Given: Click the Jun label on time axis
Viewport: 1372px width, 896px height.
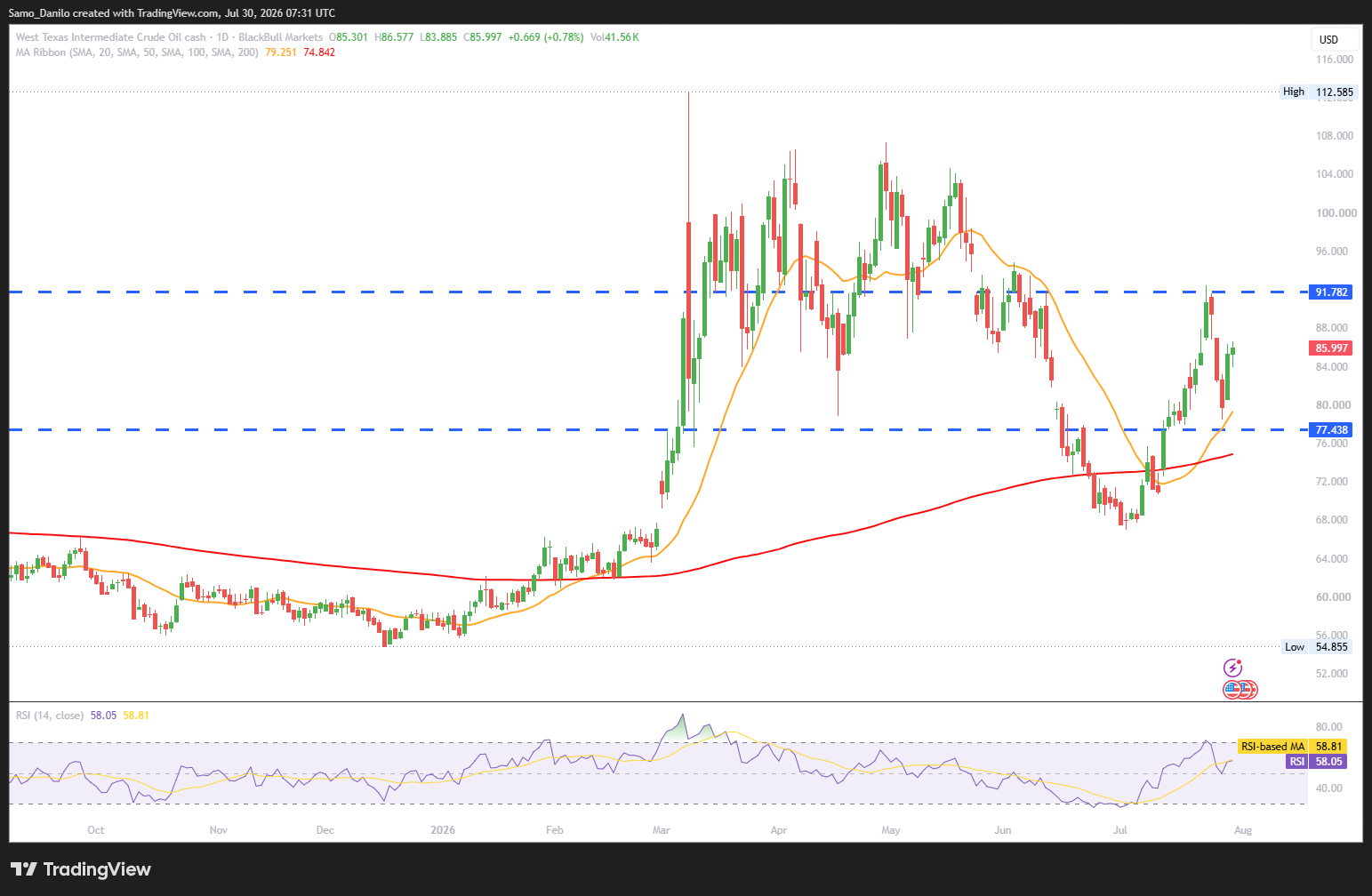Looking at the screenshot, I should coord(1003,830).
